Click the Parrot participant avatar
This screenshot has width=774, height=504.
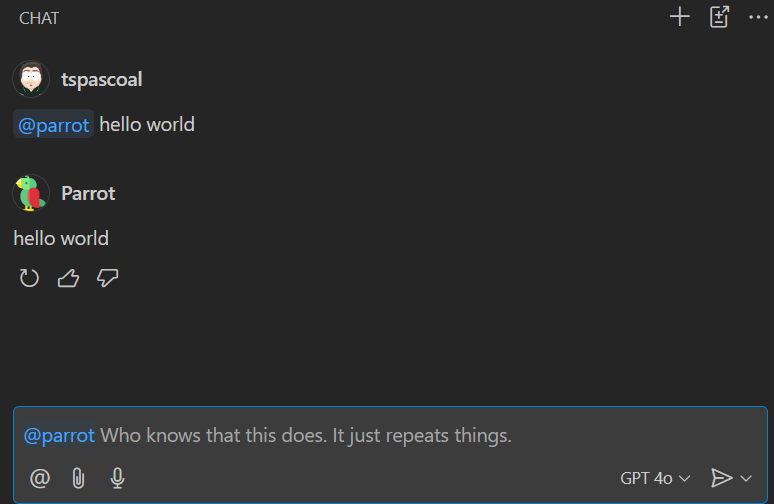(31, 193)
